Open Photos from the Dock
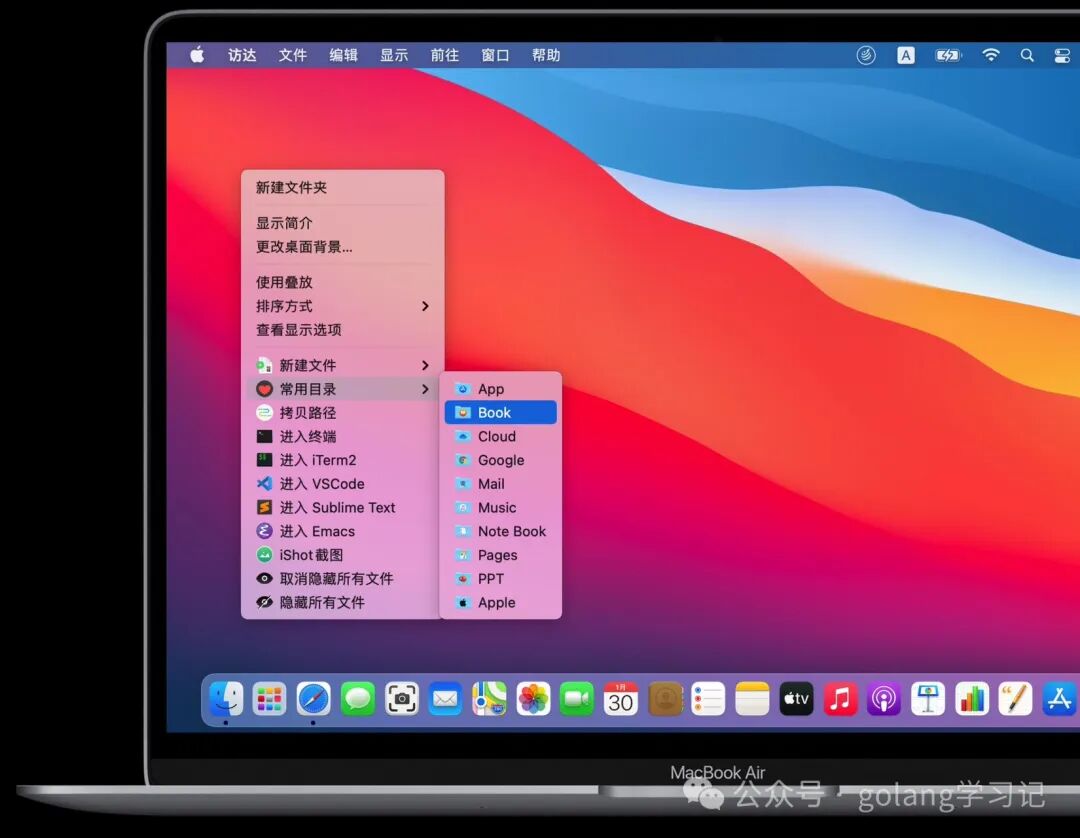This screenshot has width=1080, height=838. [x=533, y=700]
